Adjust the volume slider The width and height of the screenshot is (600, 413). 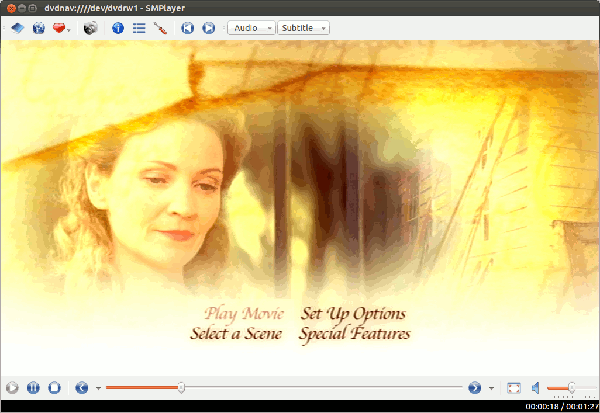coord(572,388)
